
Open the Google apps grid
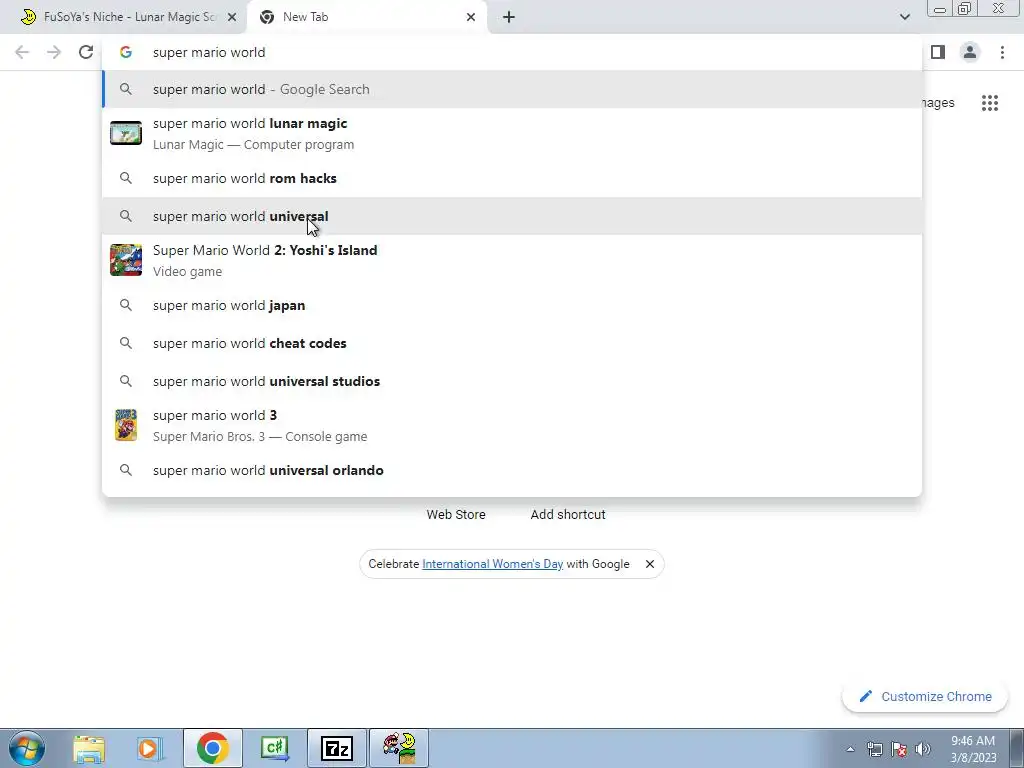click(990, 103)
